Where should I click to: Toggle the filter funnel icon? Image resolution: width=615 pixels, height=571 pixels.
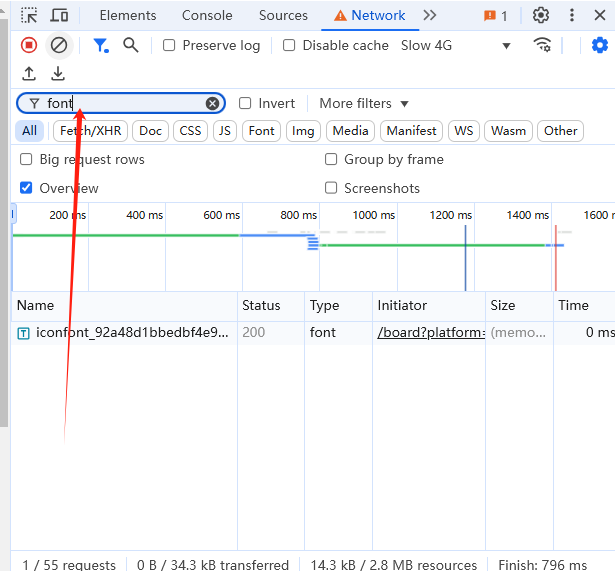click(x=101, y=45)
